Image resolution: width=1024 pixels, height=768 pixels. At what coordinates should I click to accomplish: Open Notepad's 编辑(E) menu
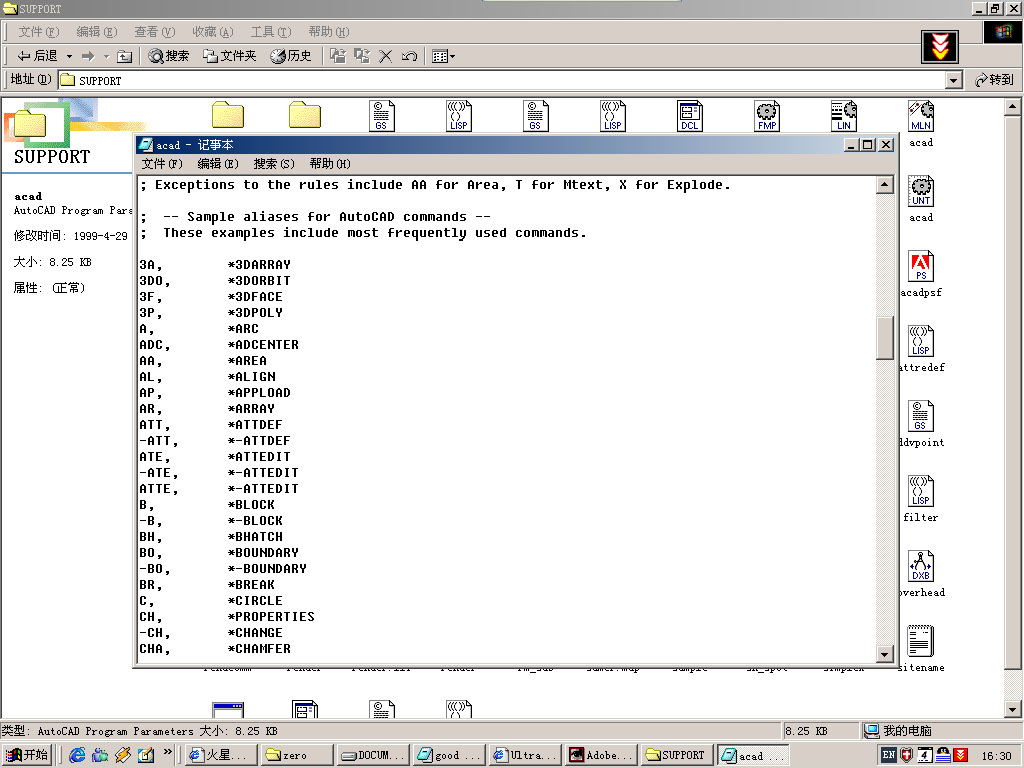tap(218, 164)
